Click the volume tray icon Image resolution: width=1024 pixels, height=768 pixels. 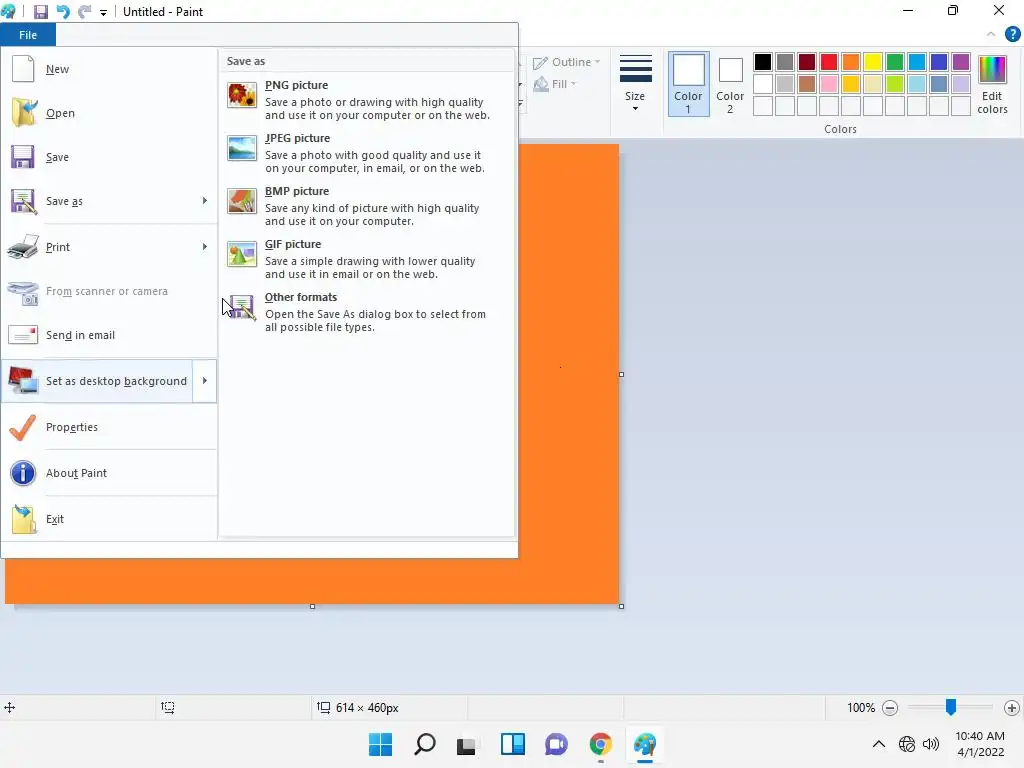click(931, 744)
